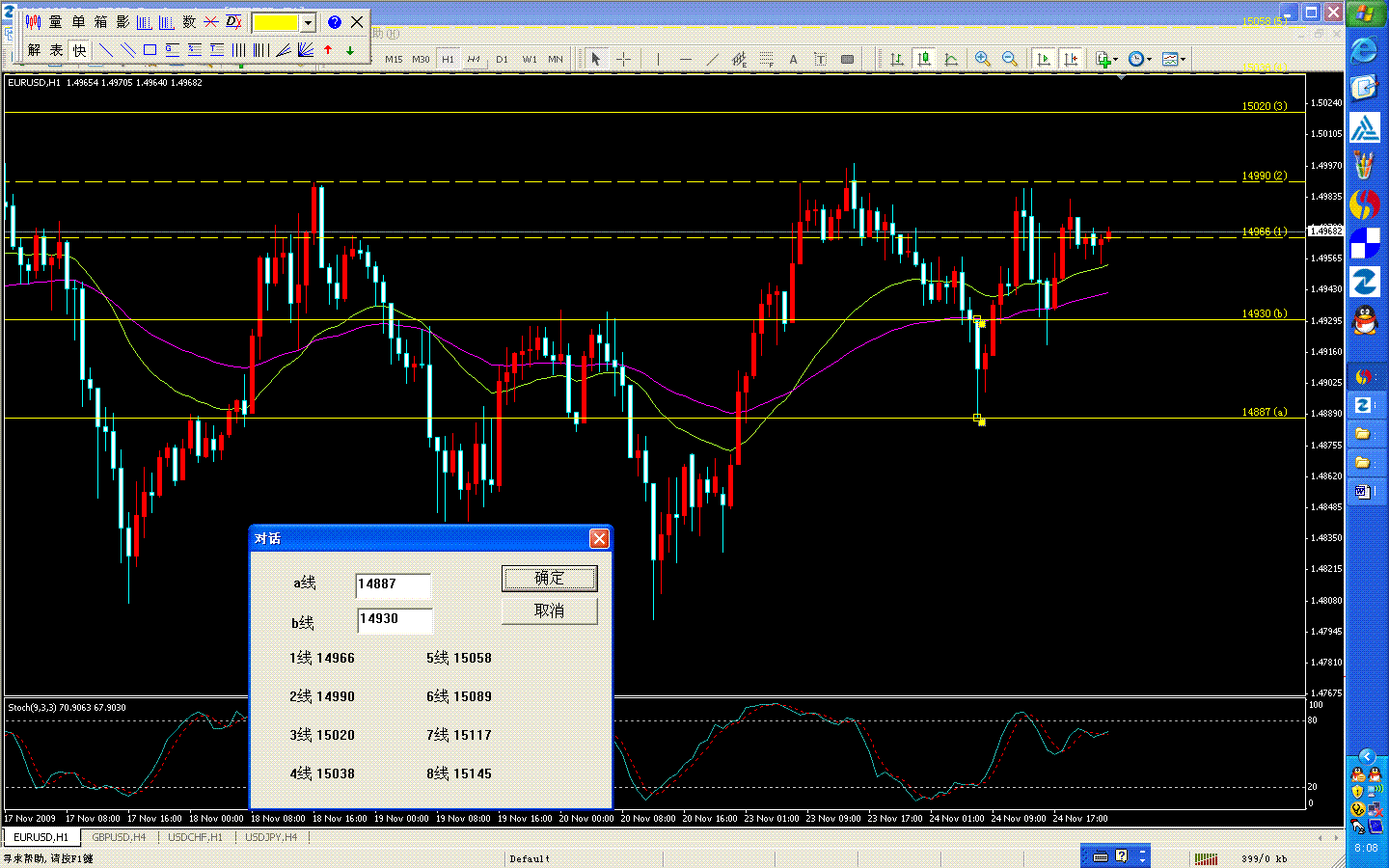The width and height of the screenshot is (1389, 868).
Task: Switch to the GBPUSD,H4 chart tab
Action: 119,837
